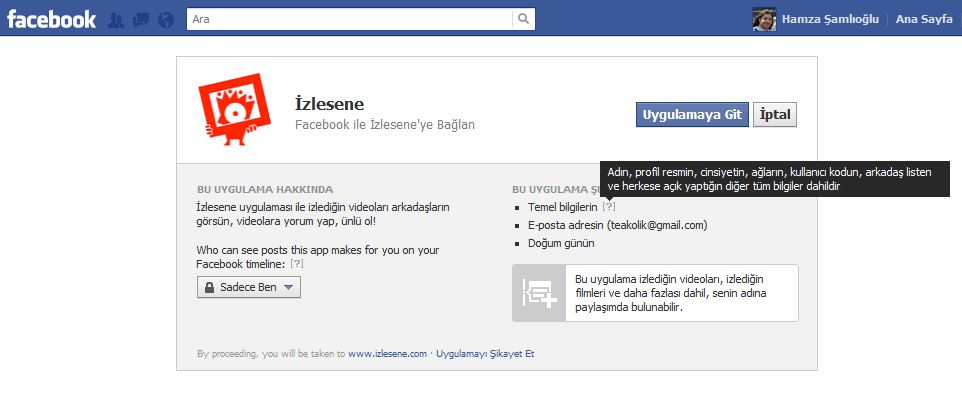Click the İzlesene app title

329,104
